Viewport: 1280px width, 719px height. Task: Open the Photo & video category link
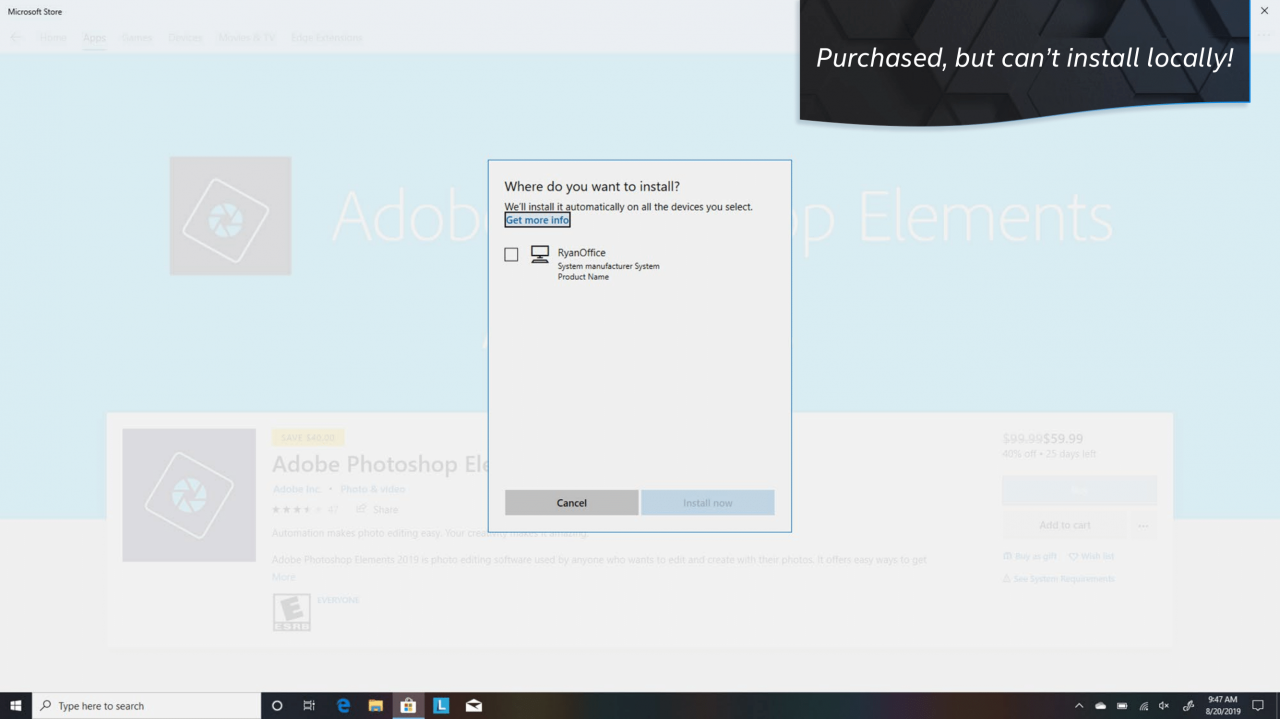point(372,489)
